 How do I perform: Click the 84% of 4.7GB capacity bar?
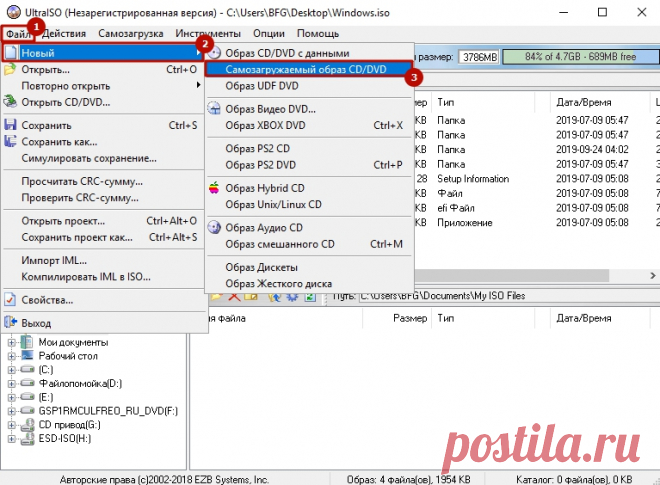(580, 56)
